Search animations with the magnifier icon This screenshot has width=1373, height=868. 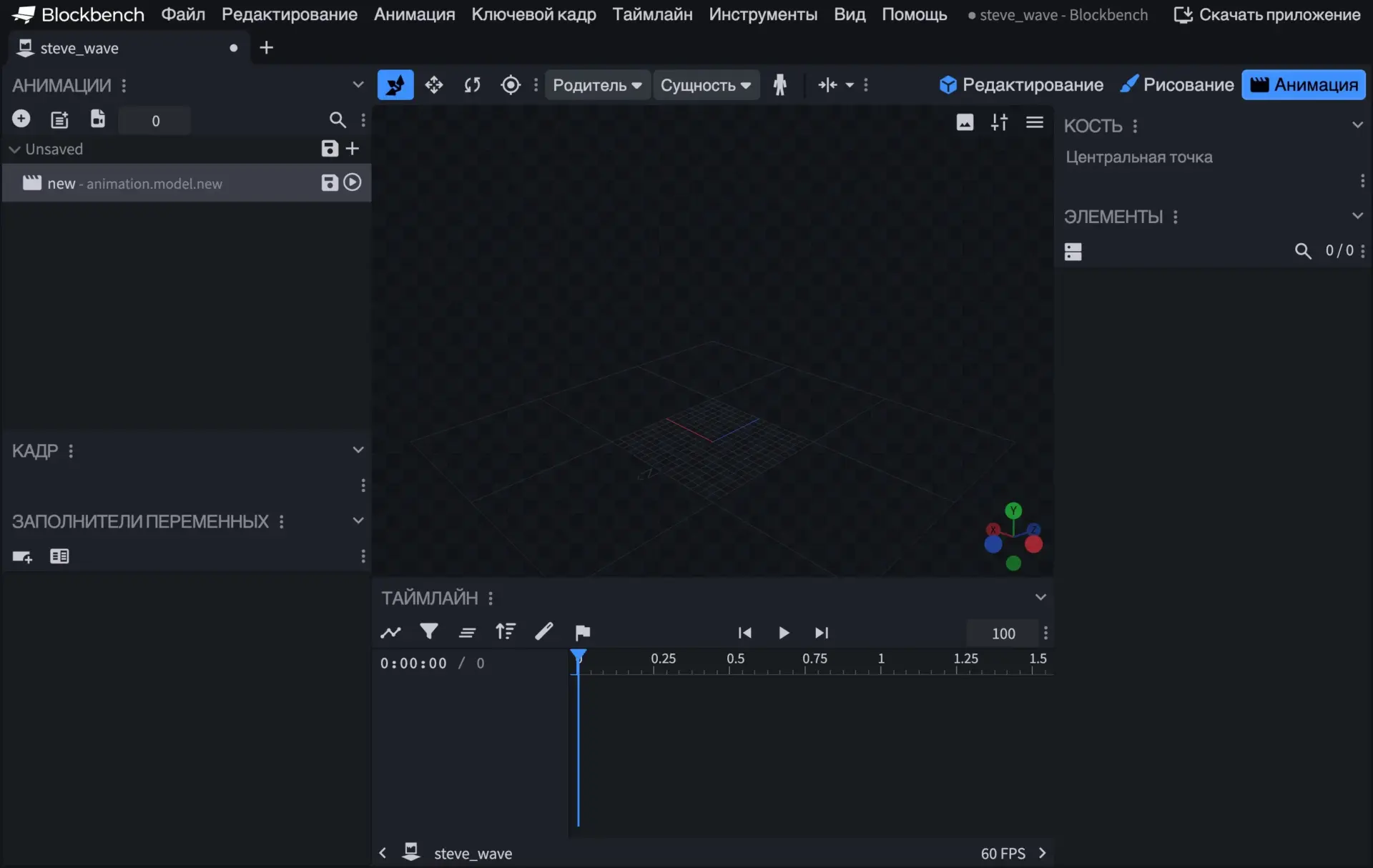click(x=338, y=120)
